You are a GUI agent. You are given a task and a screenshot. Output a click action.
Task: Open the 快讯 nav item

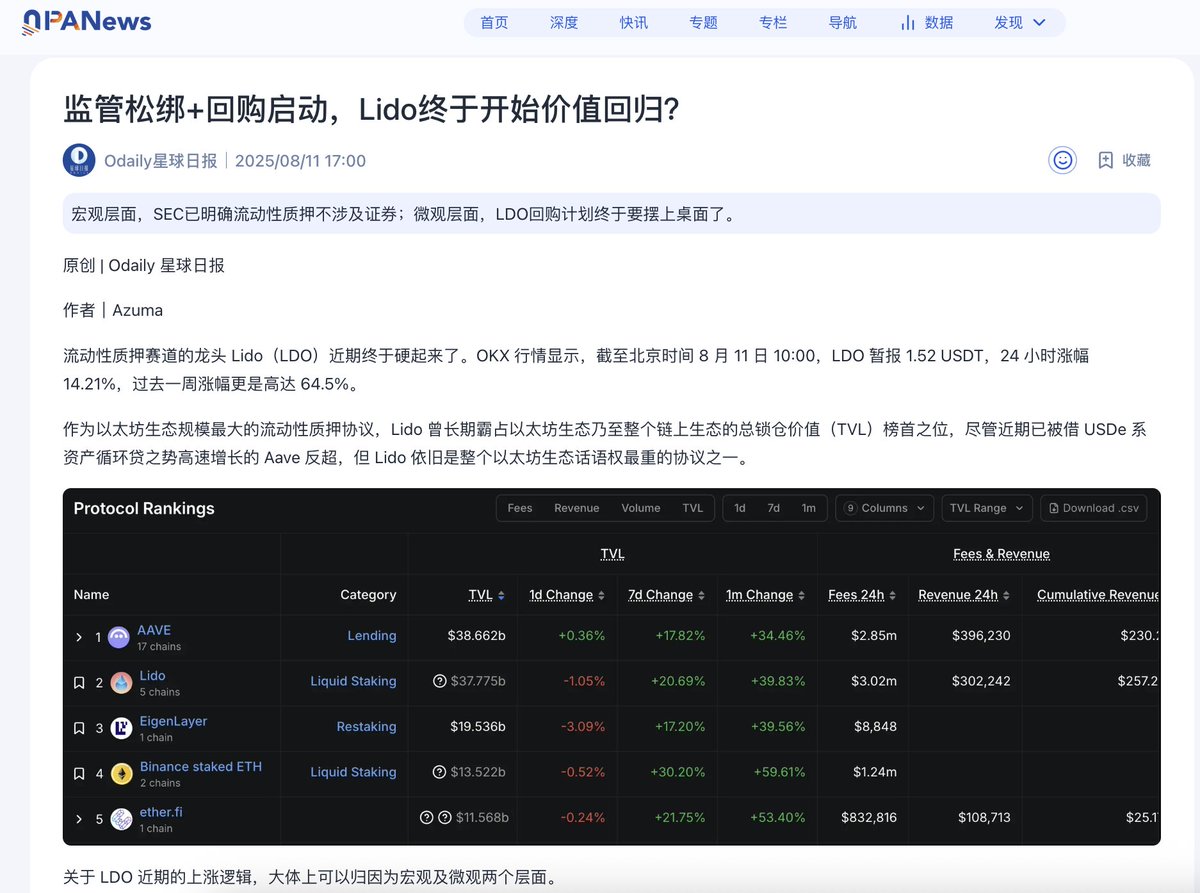tap(634, 22)
